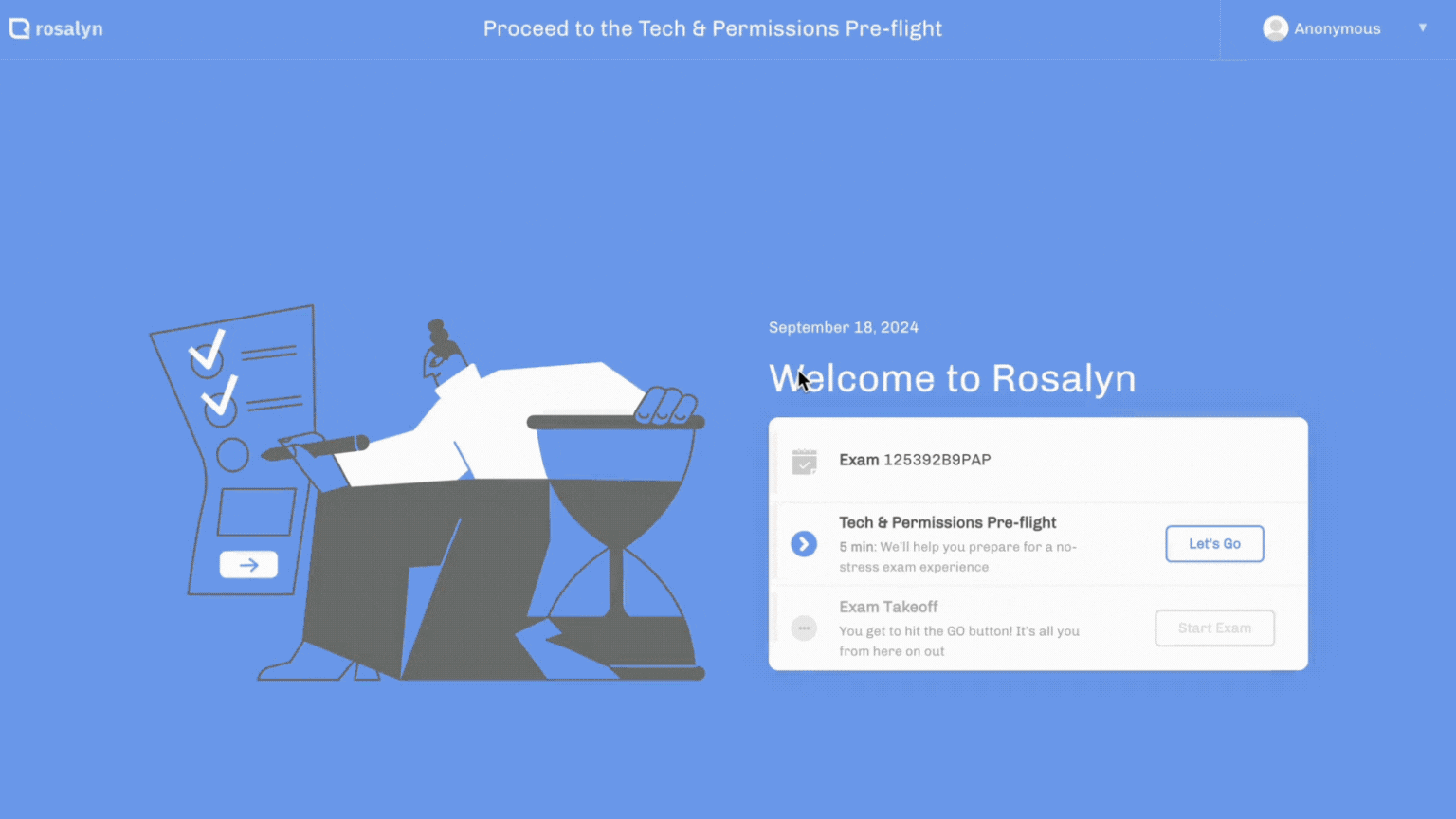1456x819 pixels.
Task: Click the 'rosalyn' brand name text
Action: [69, 29]
